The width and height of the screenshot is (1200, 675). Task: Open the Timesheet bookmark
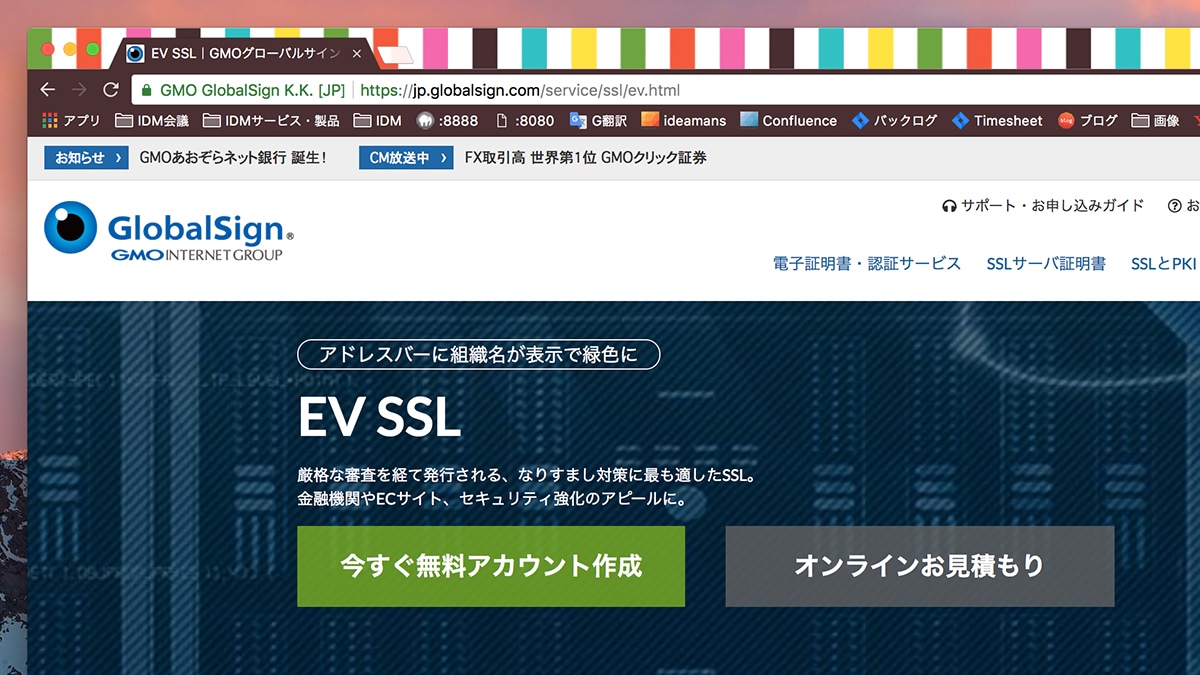[x=997, y=120]
